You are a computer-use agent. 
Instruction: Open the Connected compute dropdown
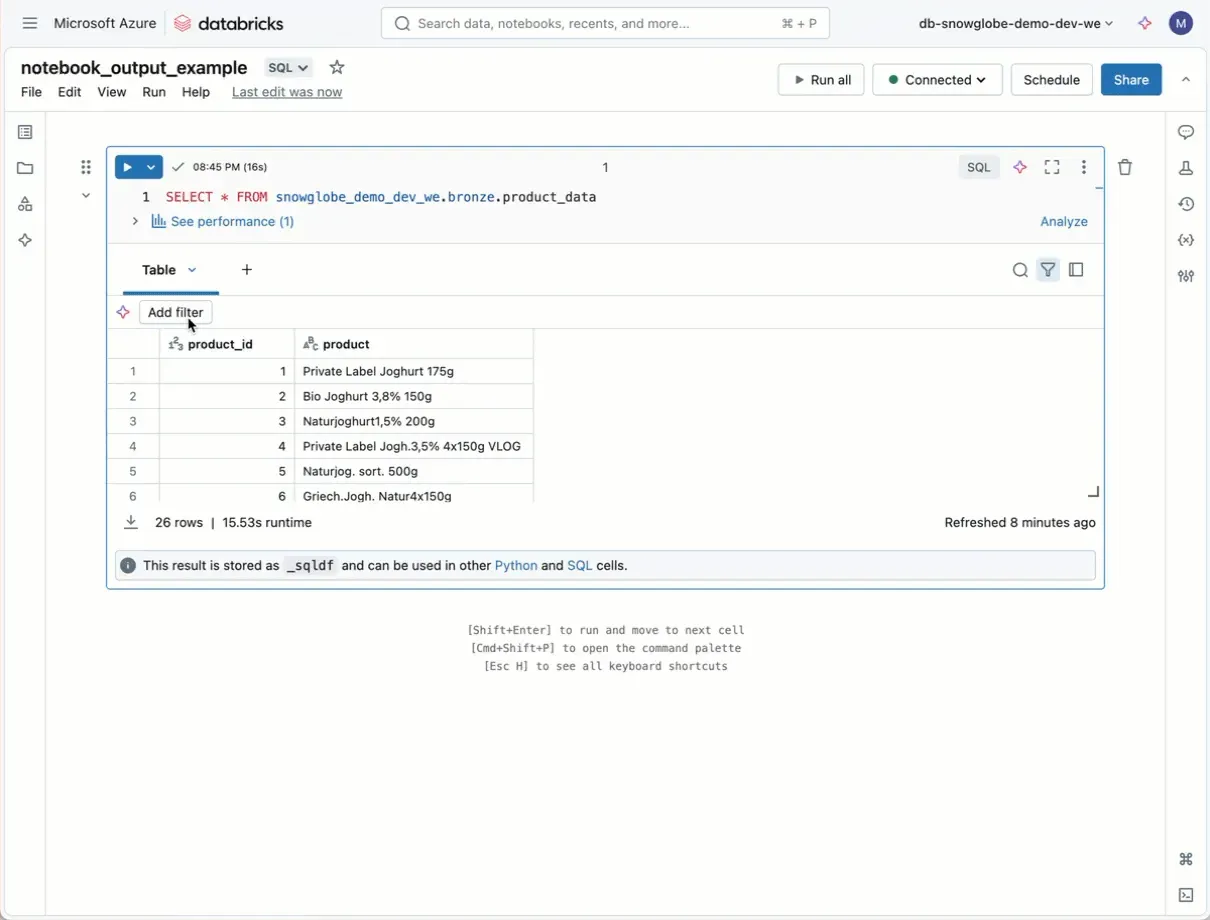pyautogui.click(x=937, y=80)
